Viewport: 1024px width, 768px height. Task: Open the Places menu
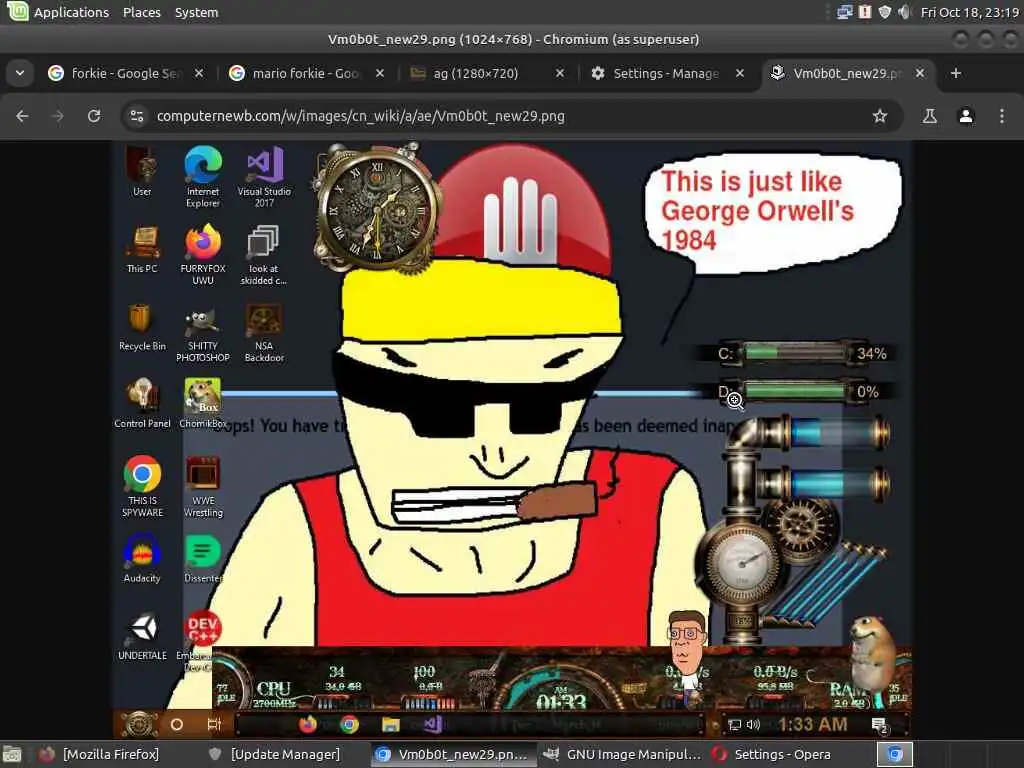click(x=142, y=12)
